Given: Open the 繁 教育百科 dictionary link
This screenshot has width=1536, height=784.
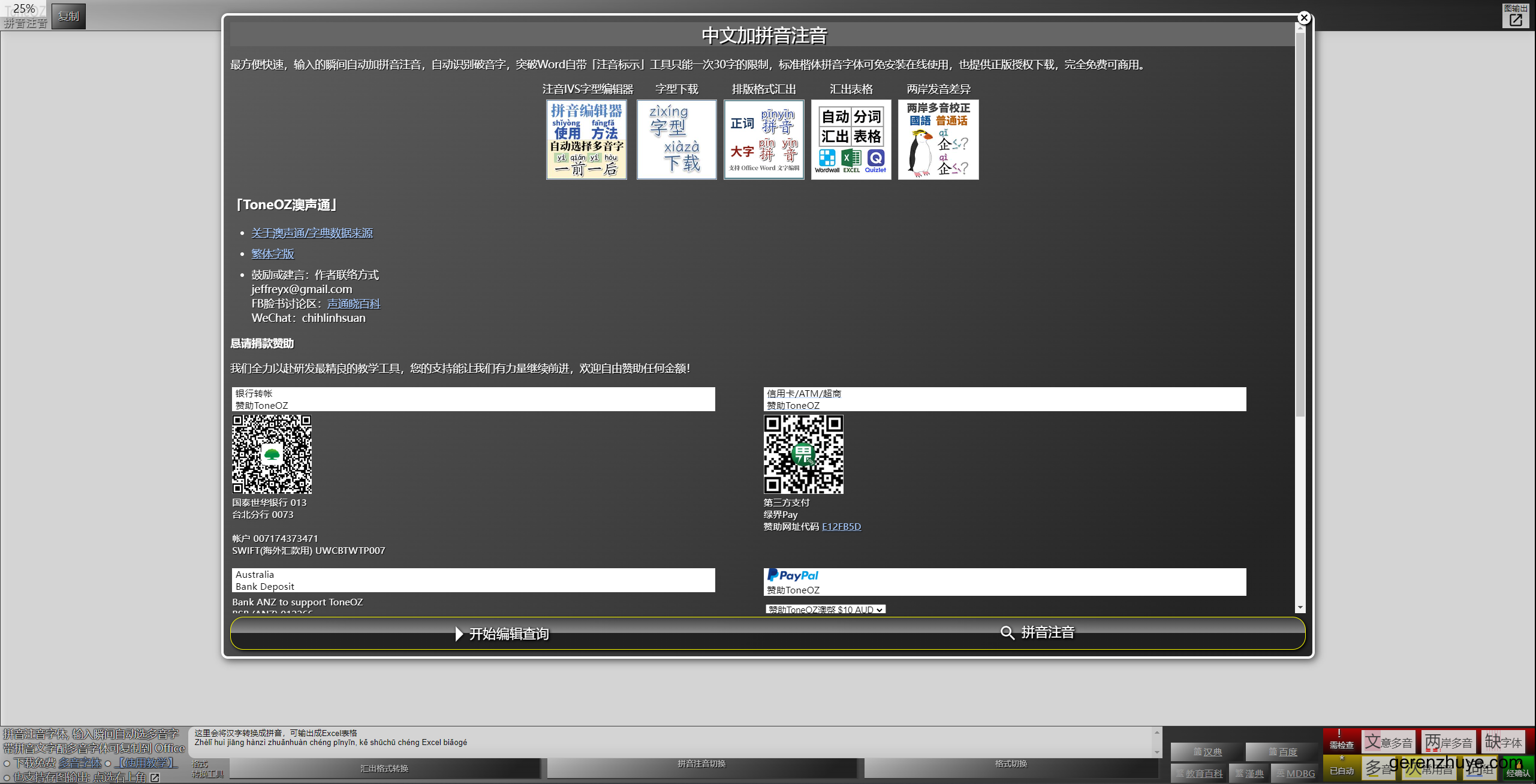Looking at the screenshot, I should [x=1198, y=773].
